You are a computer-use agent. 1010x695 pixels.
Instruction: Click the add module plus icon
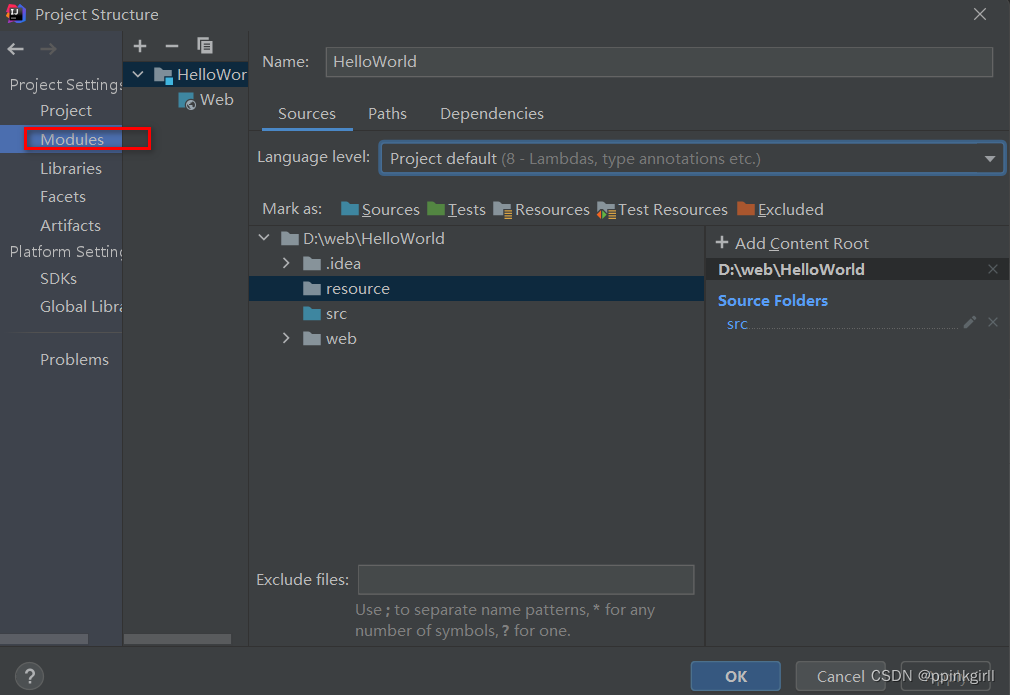(140, 46)
